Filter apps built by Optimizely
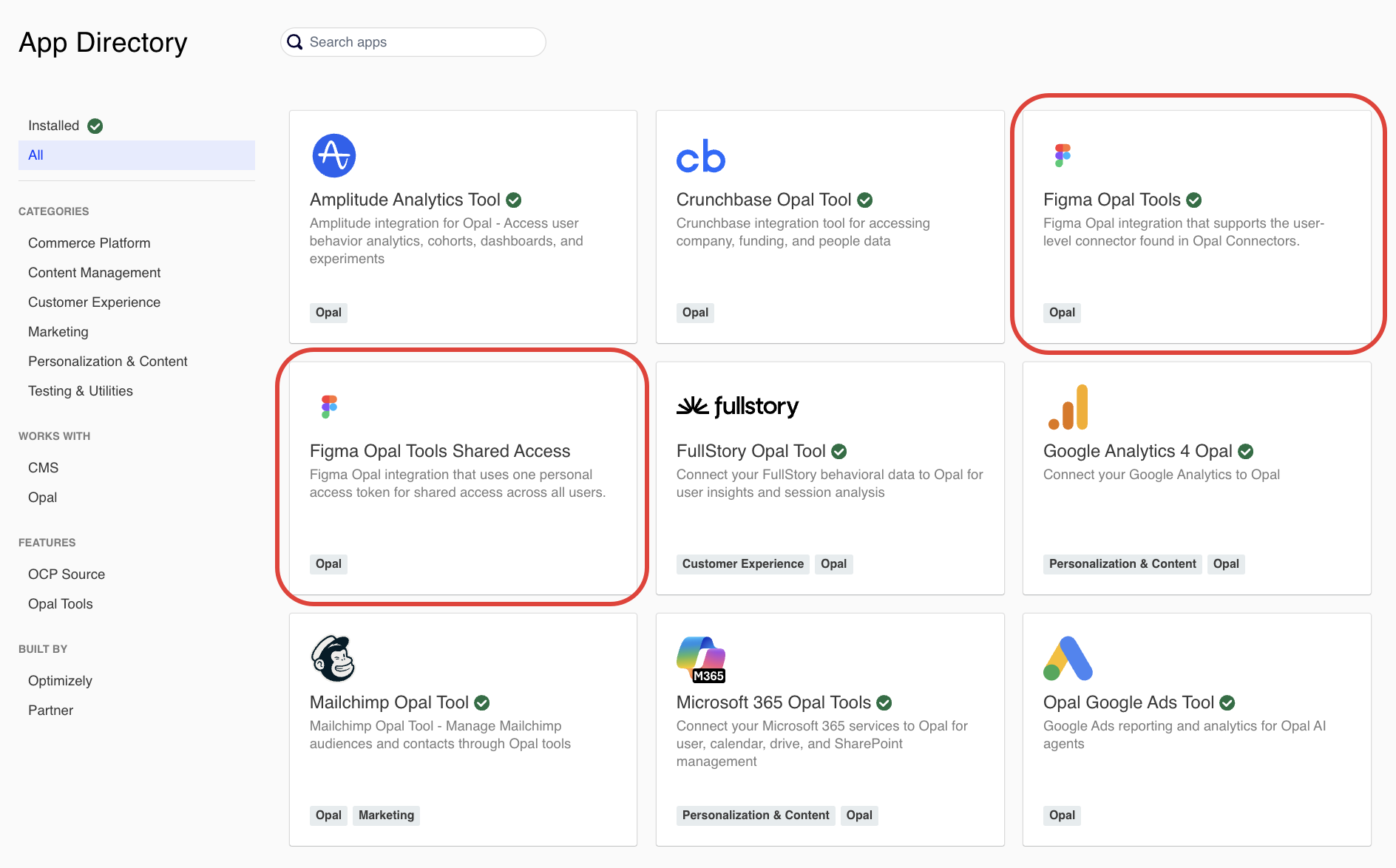This screenshot has height=868, width=1396. pos(61,681)
